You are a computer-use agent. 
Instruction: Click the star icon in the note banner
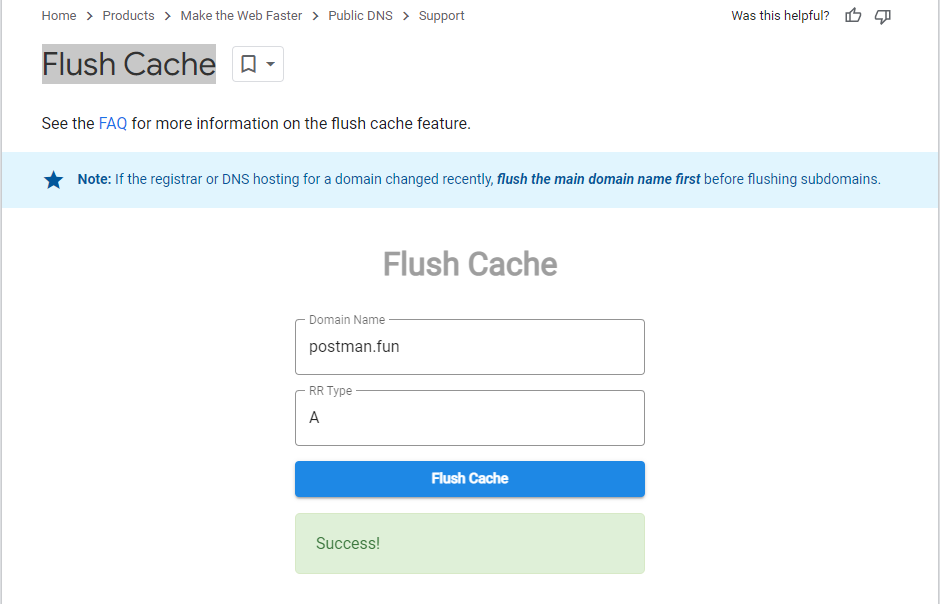click(x=53, y=180)
